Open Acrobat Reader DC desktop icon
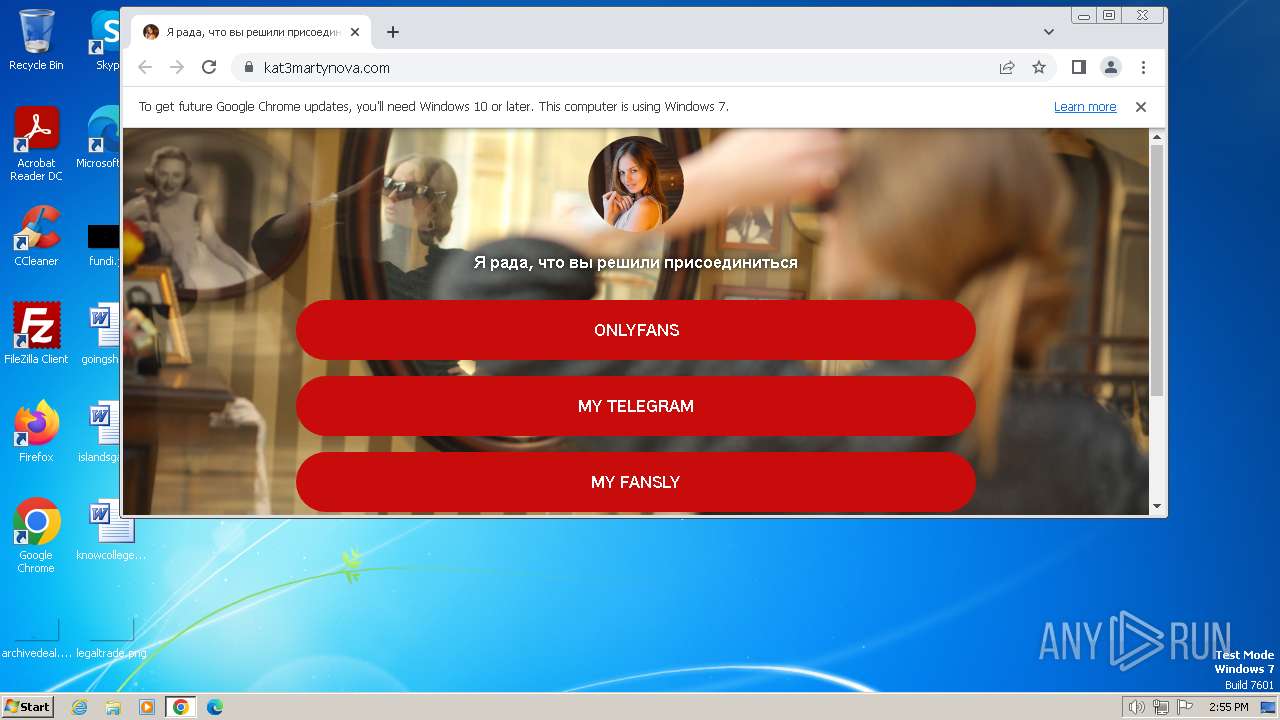The height and width of the screenshot is (720, 1280). pos(36,144)
